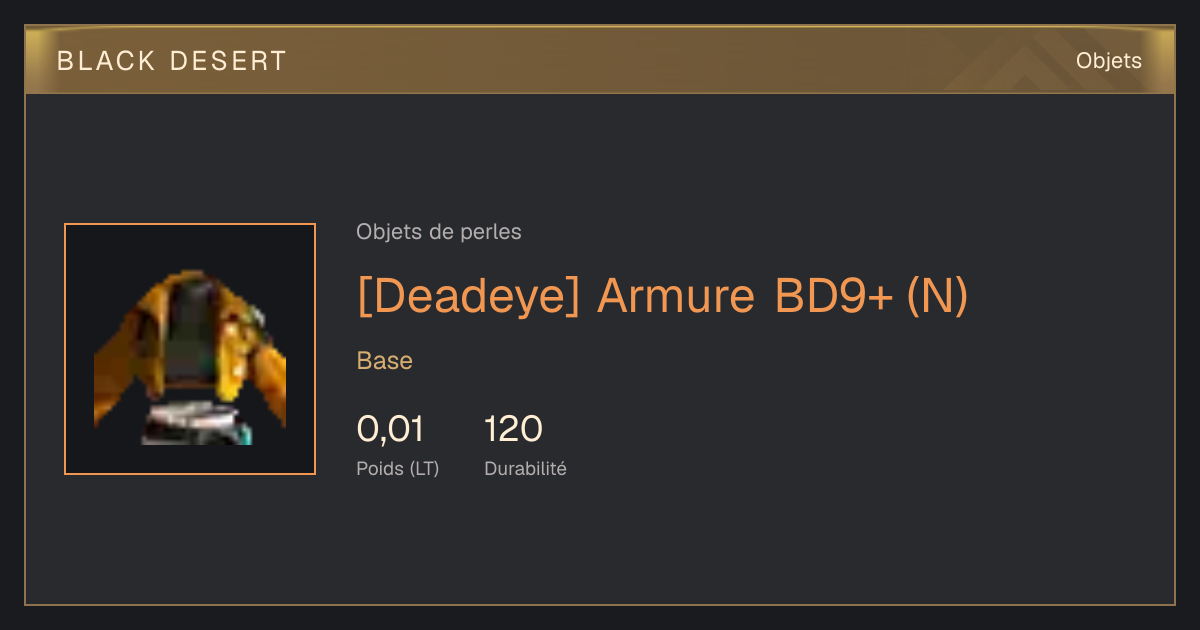Click the Deadeye armor jacket icon
The image size is (1200, 630).
pyautogui.click(x=190, y=356)
